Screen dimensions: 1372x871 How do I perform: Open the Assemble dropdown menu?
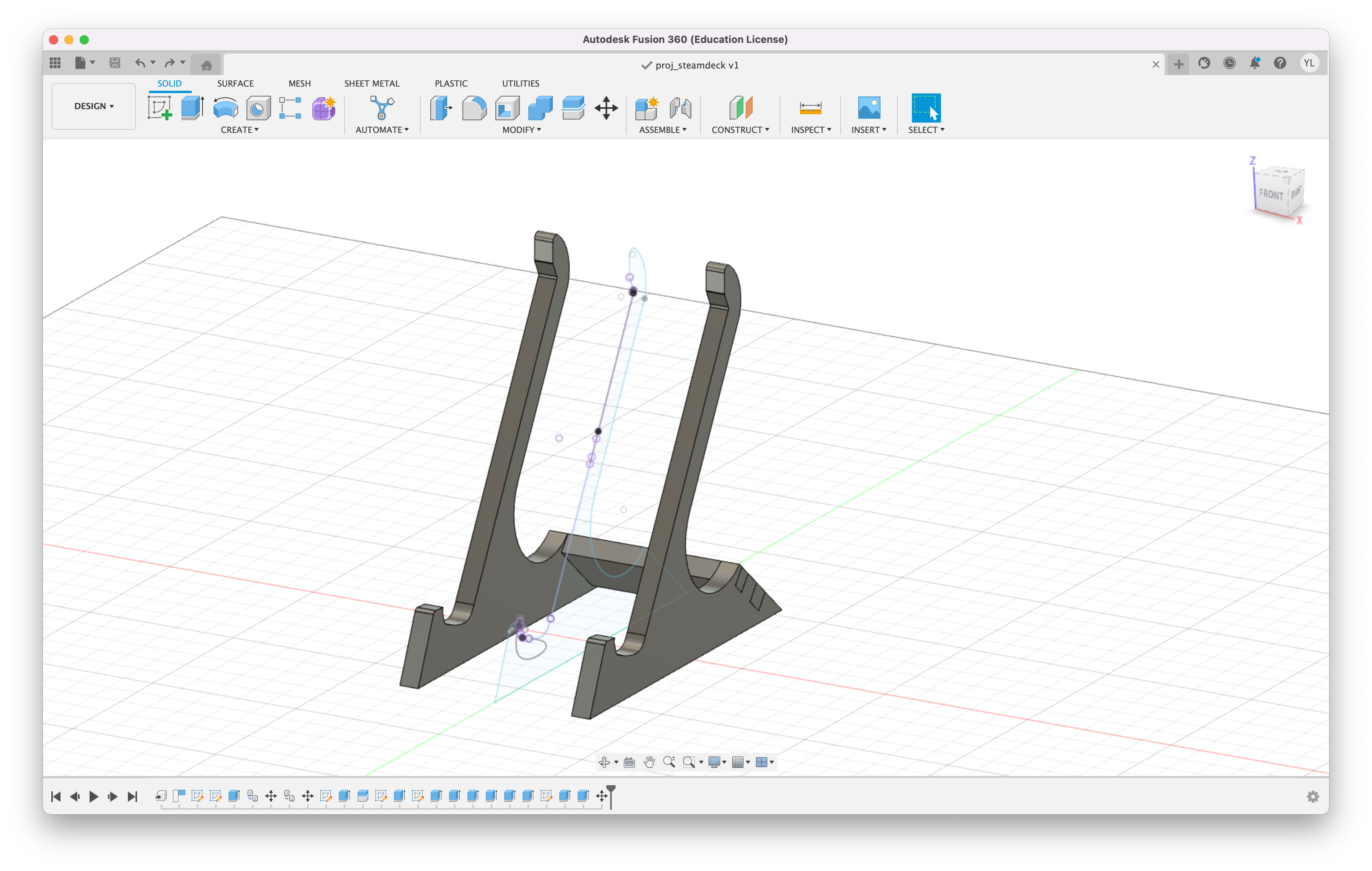pos(665,130)
